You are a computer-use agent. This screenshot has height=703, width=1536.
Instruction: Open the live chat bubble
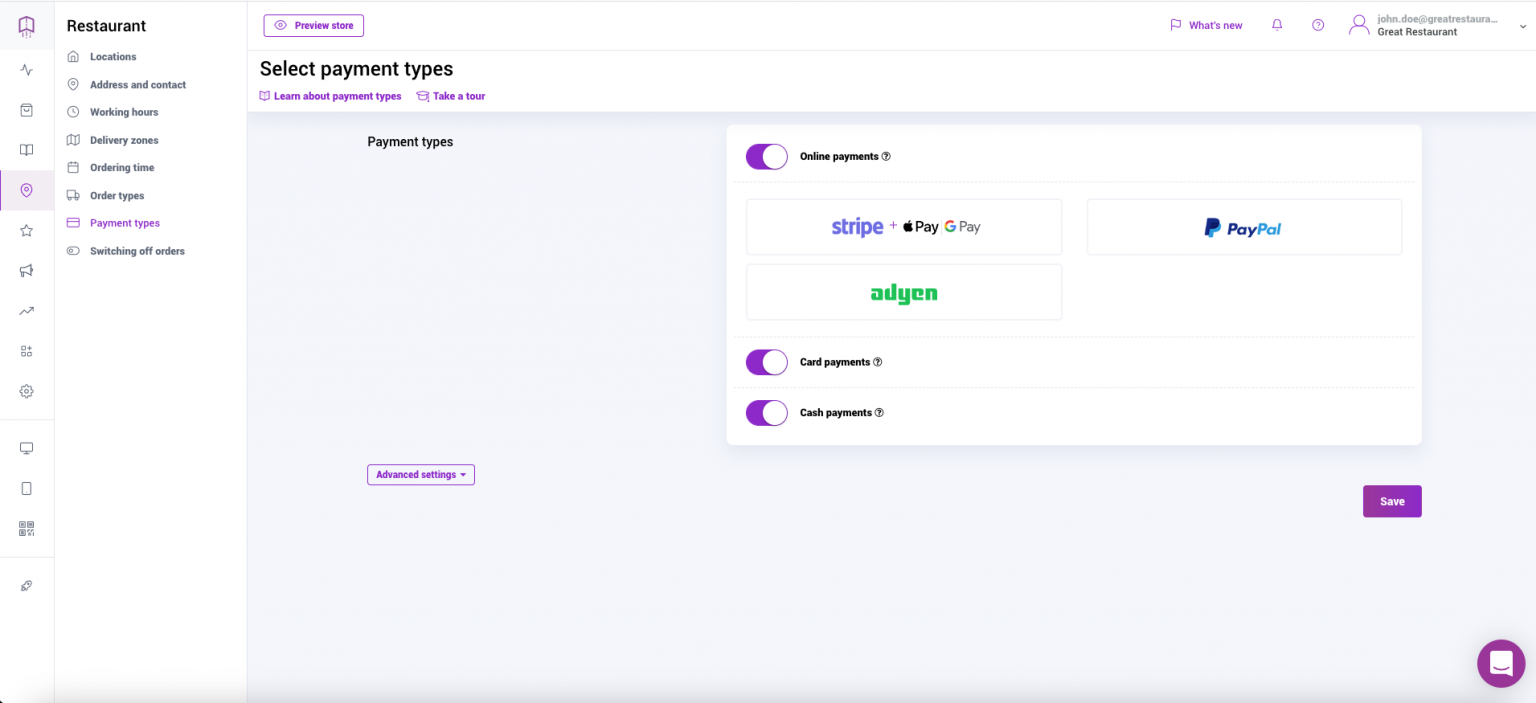click(1501, 663)
